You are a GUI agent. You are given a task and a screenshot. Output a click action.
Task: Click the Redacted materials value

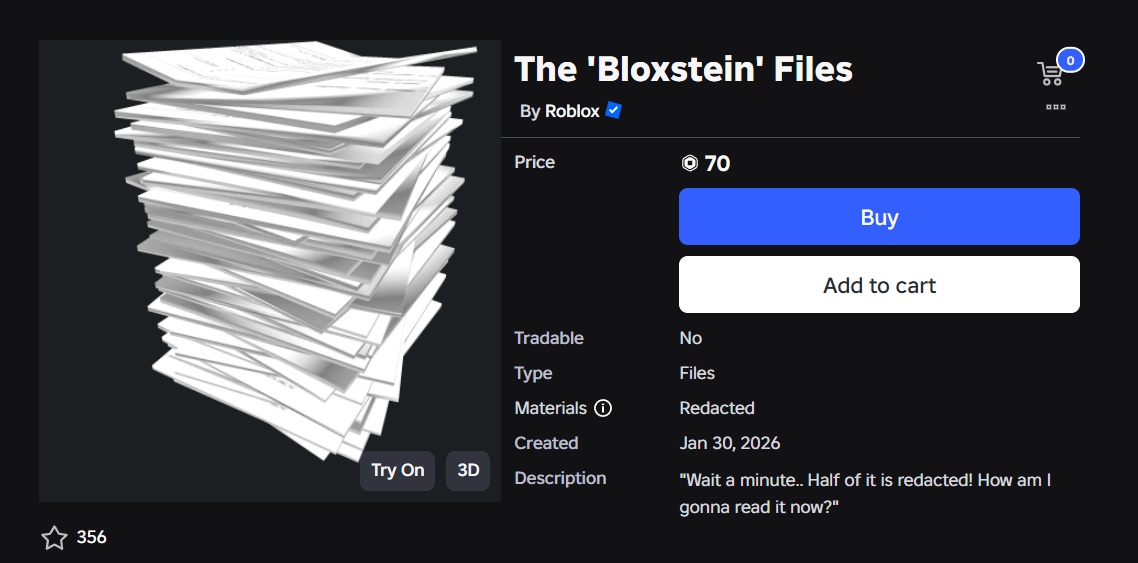tap(716, 408)
